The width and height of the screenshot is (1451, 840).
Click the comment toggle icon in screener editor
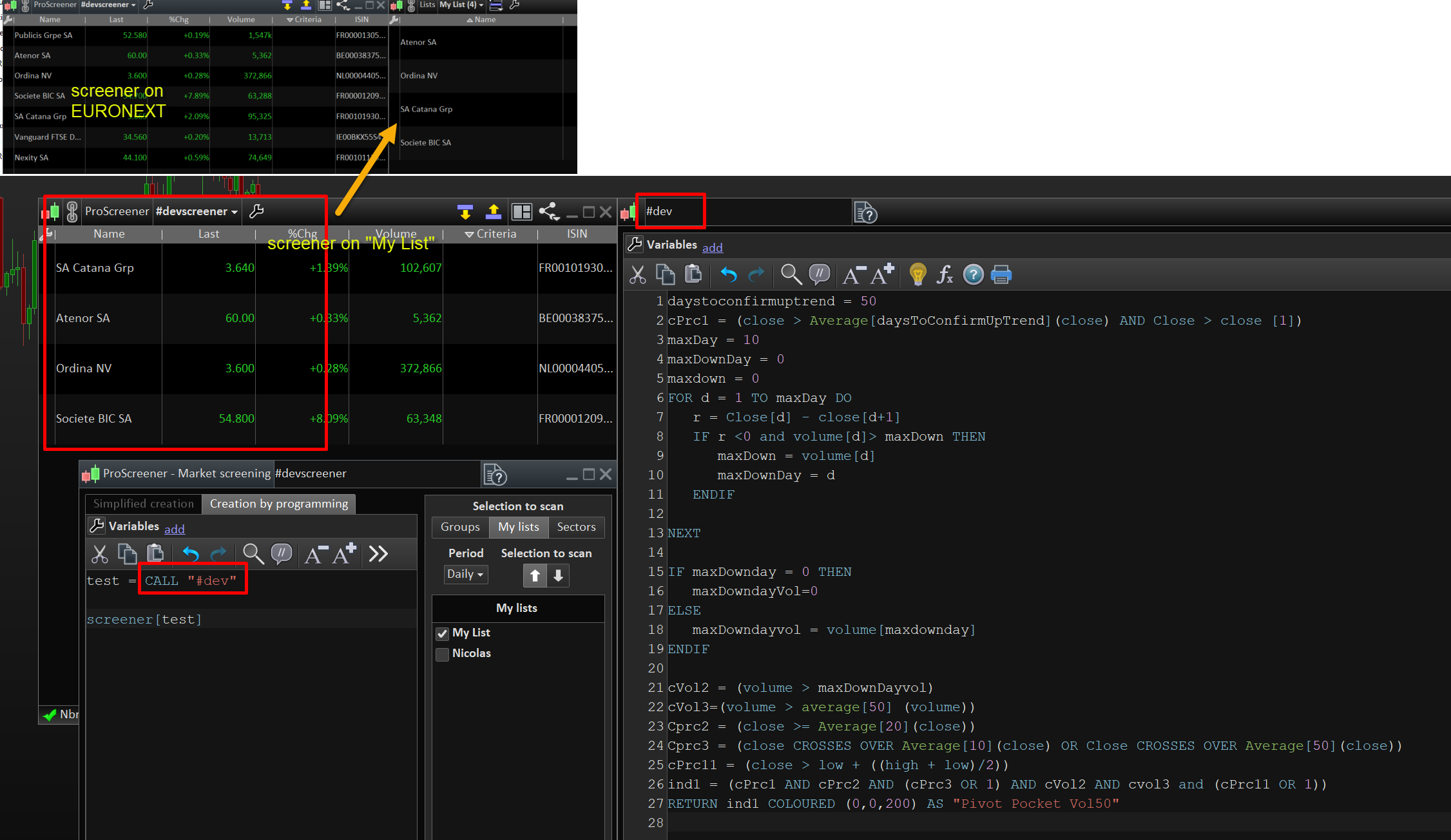(282, 554)
